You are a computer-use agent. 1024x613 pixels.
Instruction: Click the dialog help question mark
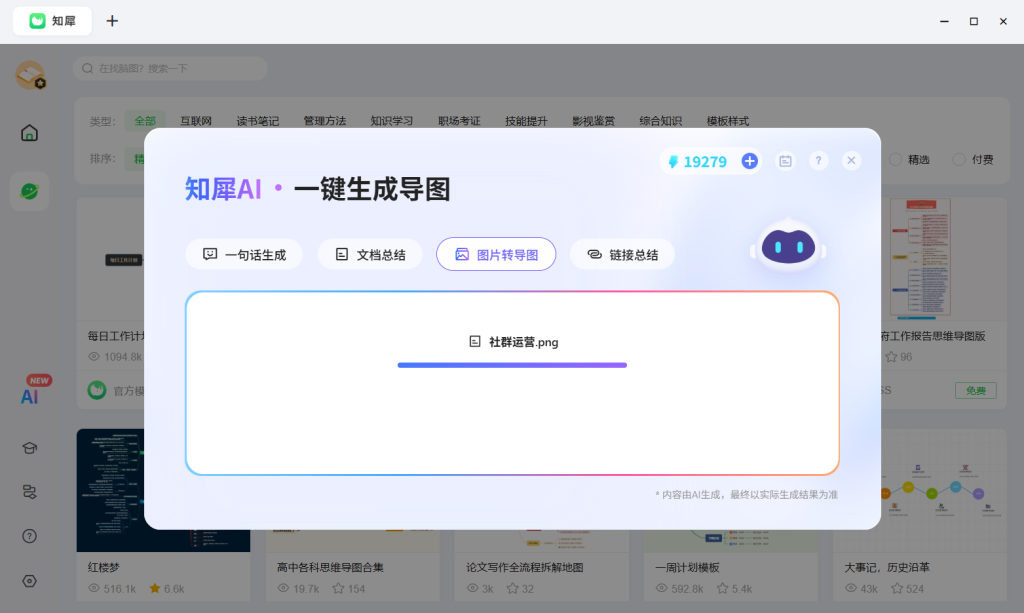click(818, 161)
